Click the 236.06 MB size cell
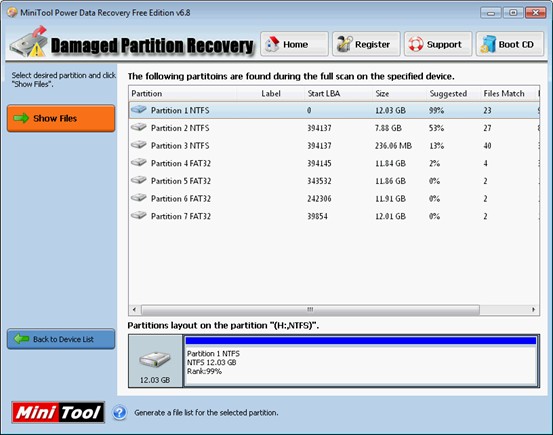The width and height of the screenshot is (553, 435). tap(393, 146)
